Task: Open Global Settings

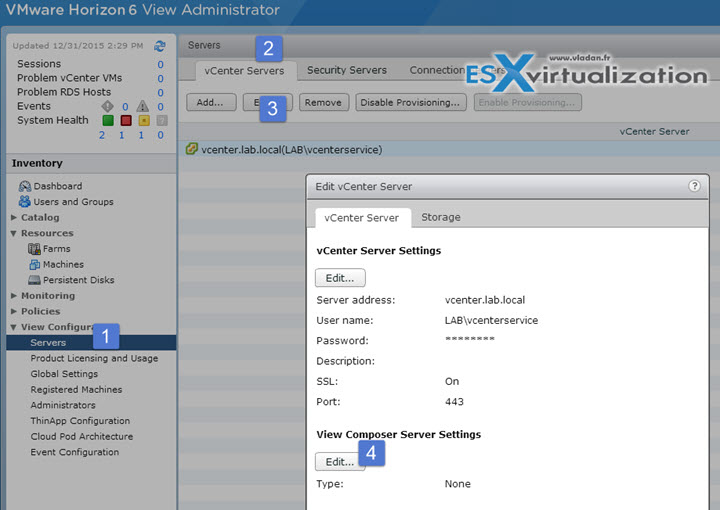Action: coord(64,374)
